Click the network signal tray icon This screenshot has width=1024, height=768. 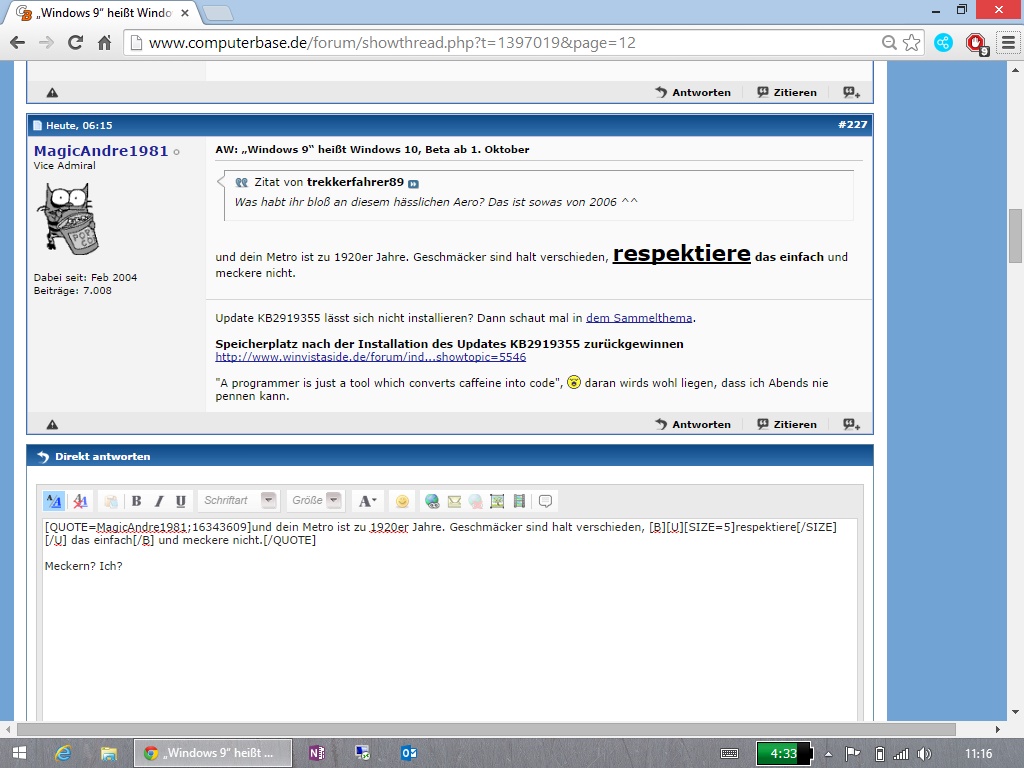point(901,754)
